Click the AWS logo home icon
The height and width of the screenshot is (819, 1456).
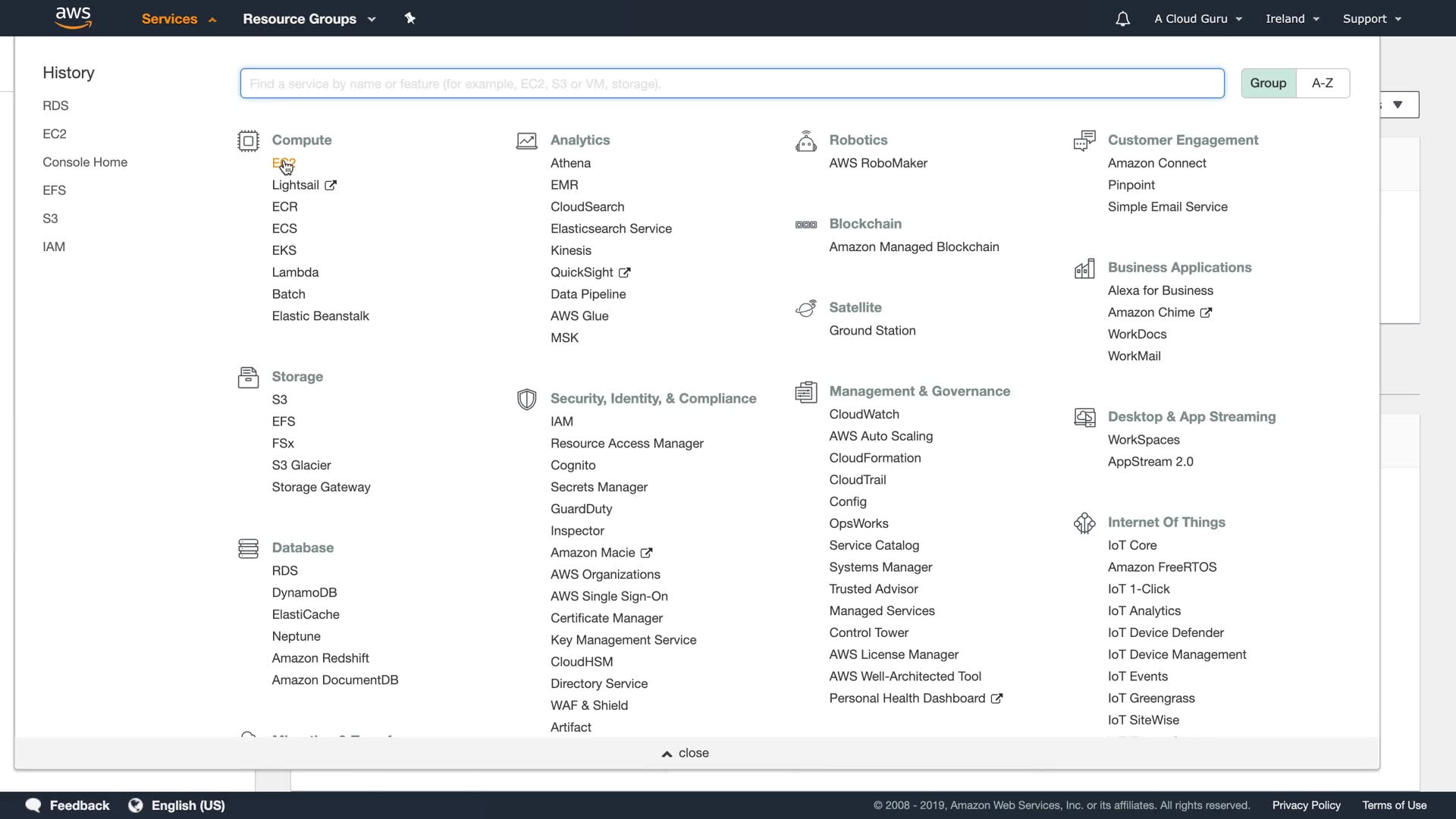(x=74, y=18)
